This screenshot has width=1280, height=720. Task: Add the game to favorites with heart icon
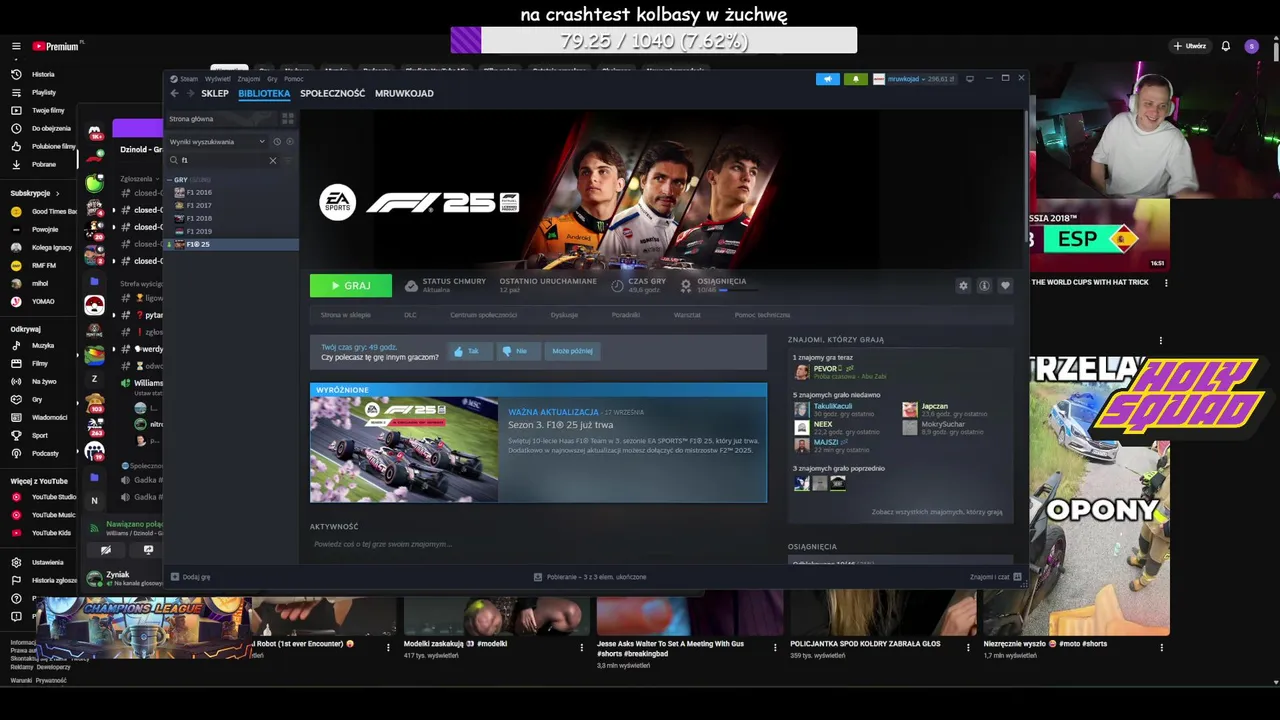coord(1005,286)
